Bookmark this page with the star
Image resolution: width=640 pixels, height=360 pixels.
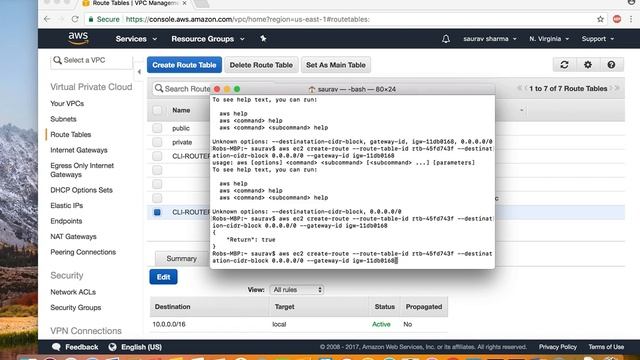pos(600,19)
